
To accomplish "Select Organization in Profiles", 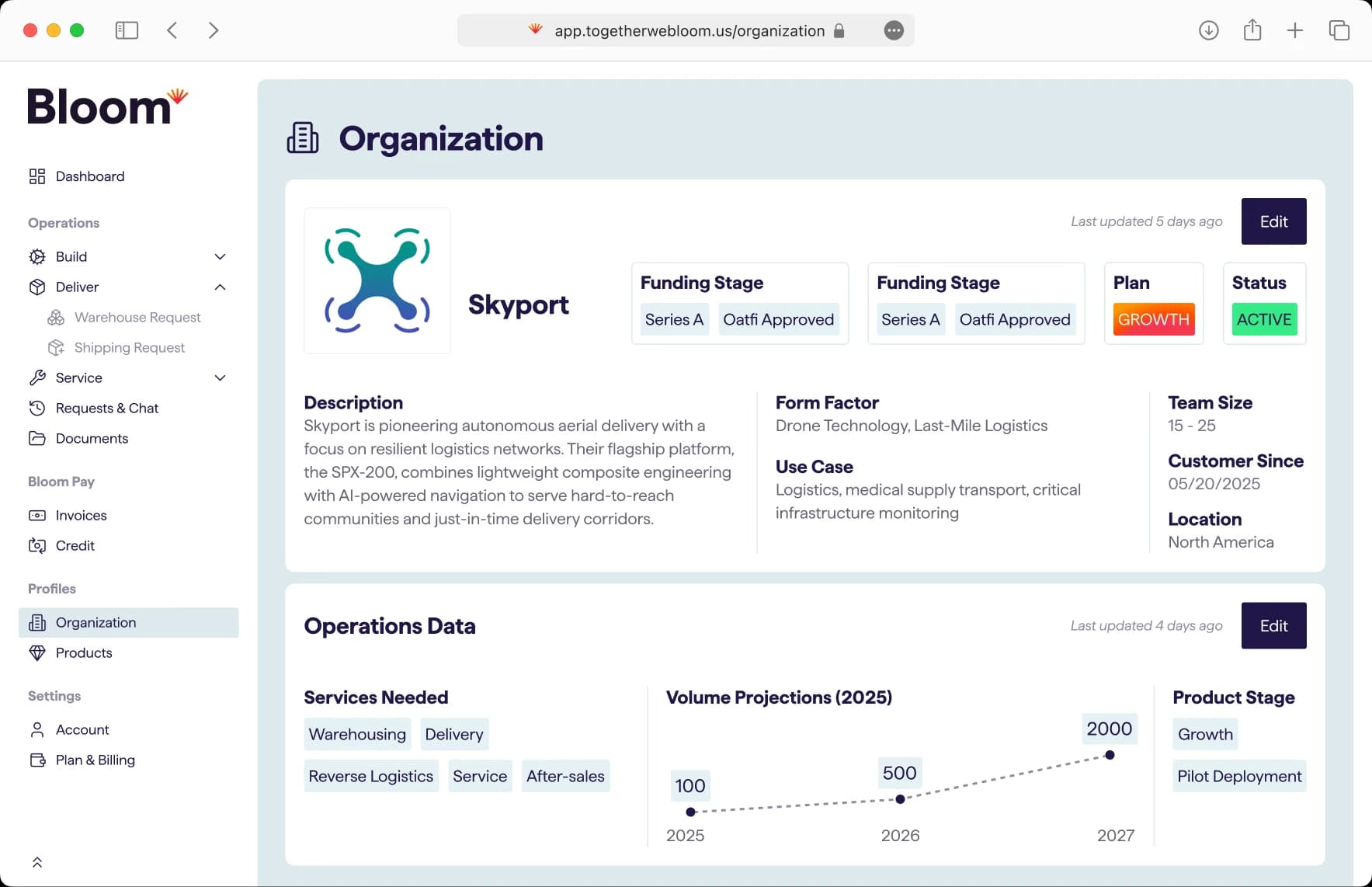I will click(128, 622).
